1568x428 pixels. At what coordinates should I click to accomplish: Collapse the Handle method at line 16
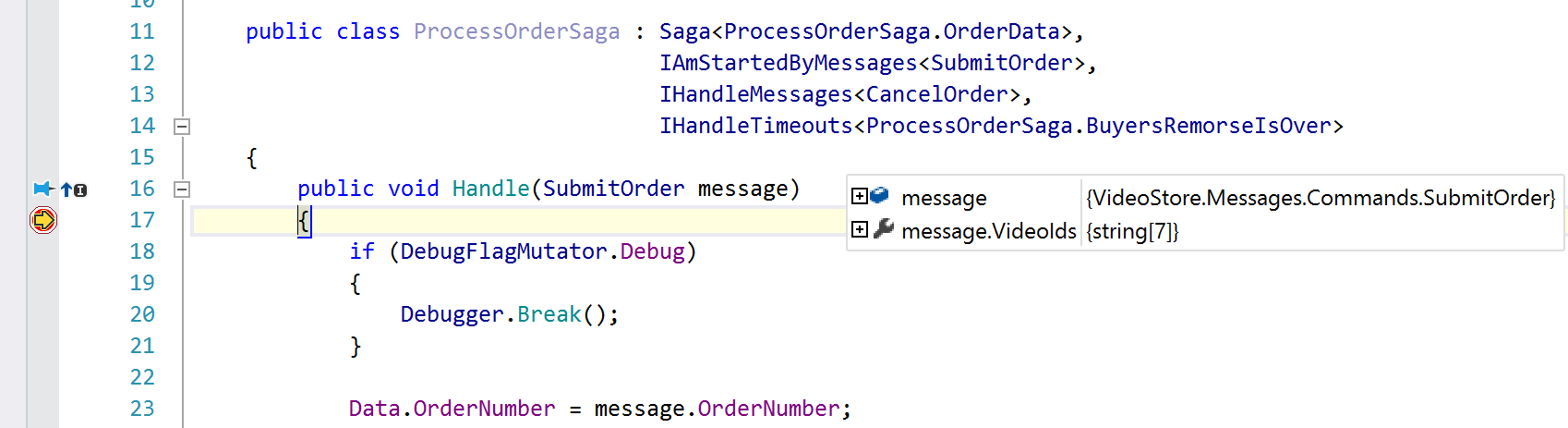coord(182,190)
